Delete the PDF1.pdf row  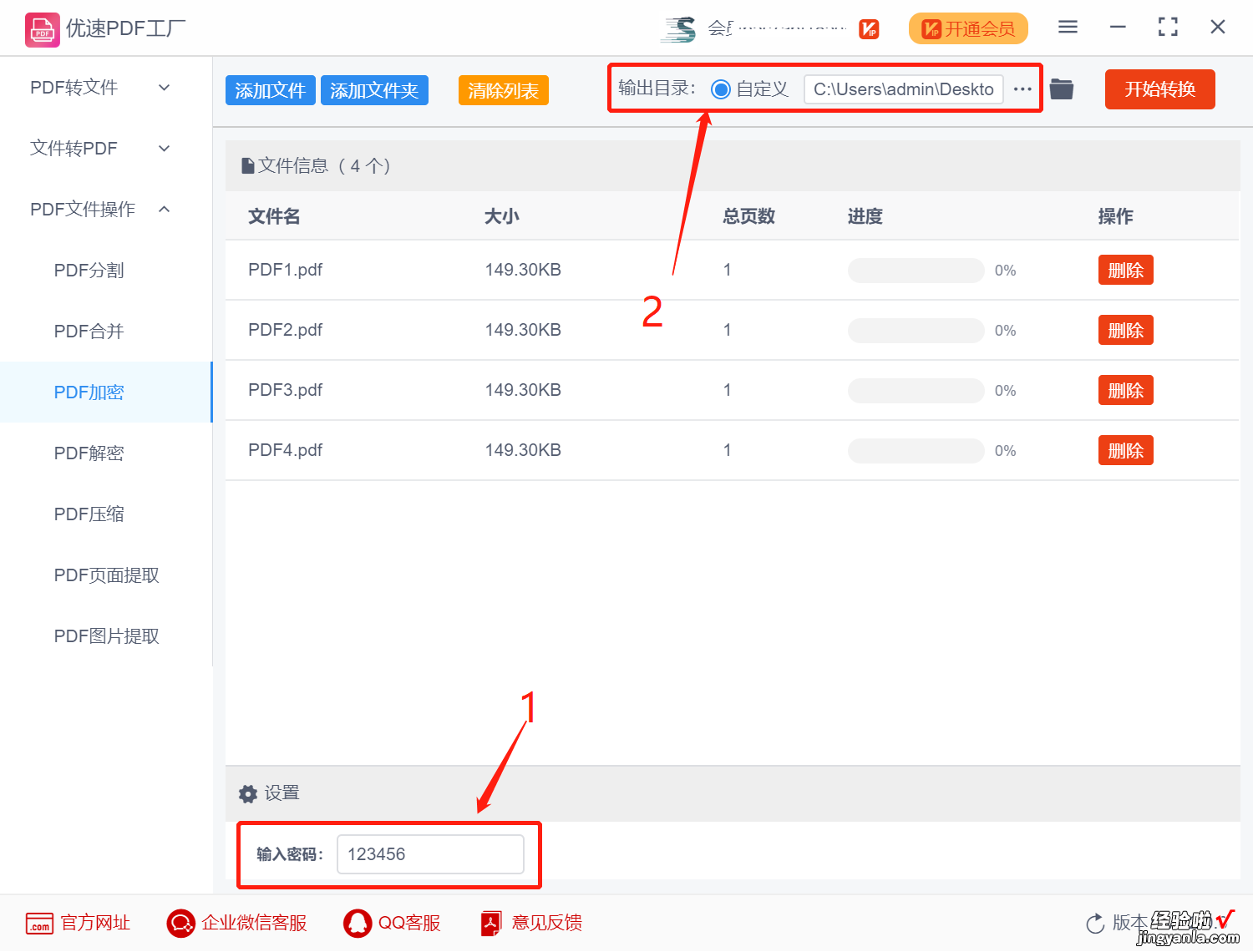[x=1125, y=270]
